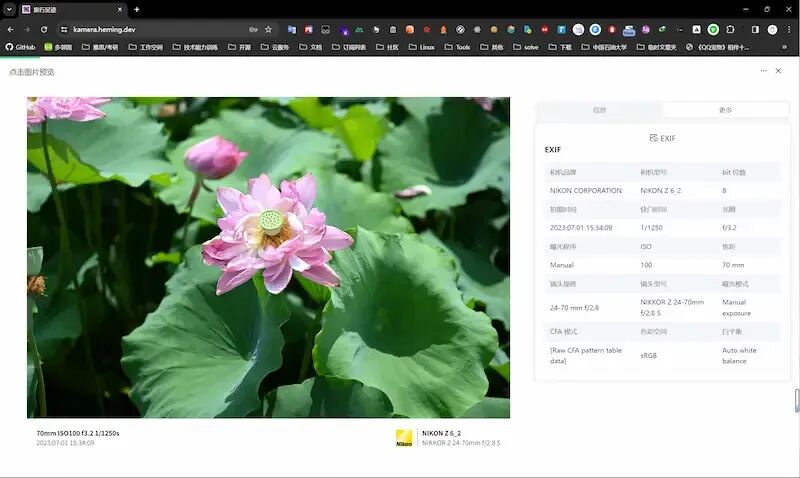Open the Chrome profile avatar

coord(772,30)
